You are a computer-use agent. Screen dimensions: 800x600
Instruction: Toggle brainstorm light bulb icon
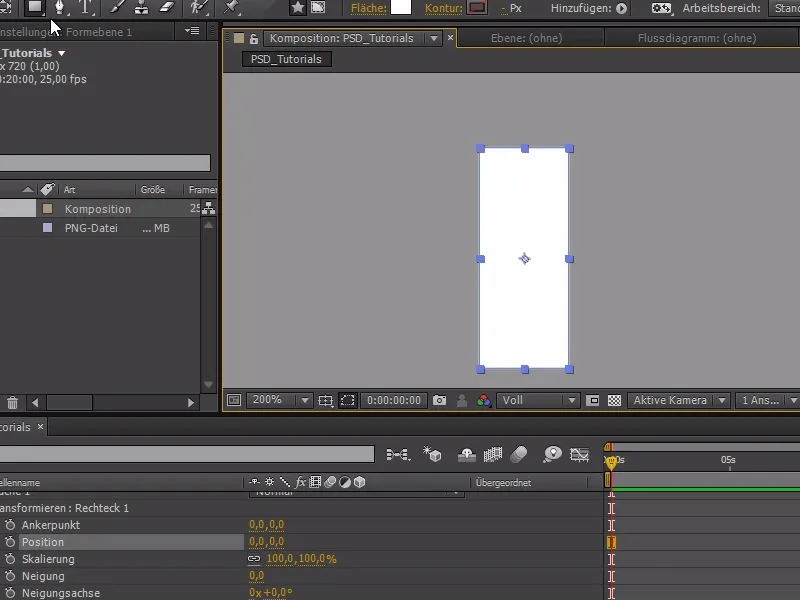(x=552, y=454)
